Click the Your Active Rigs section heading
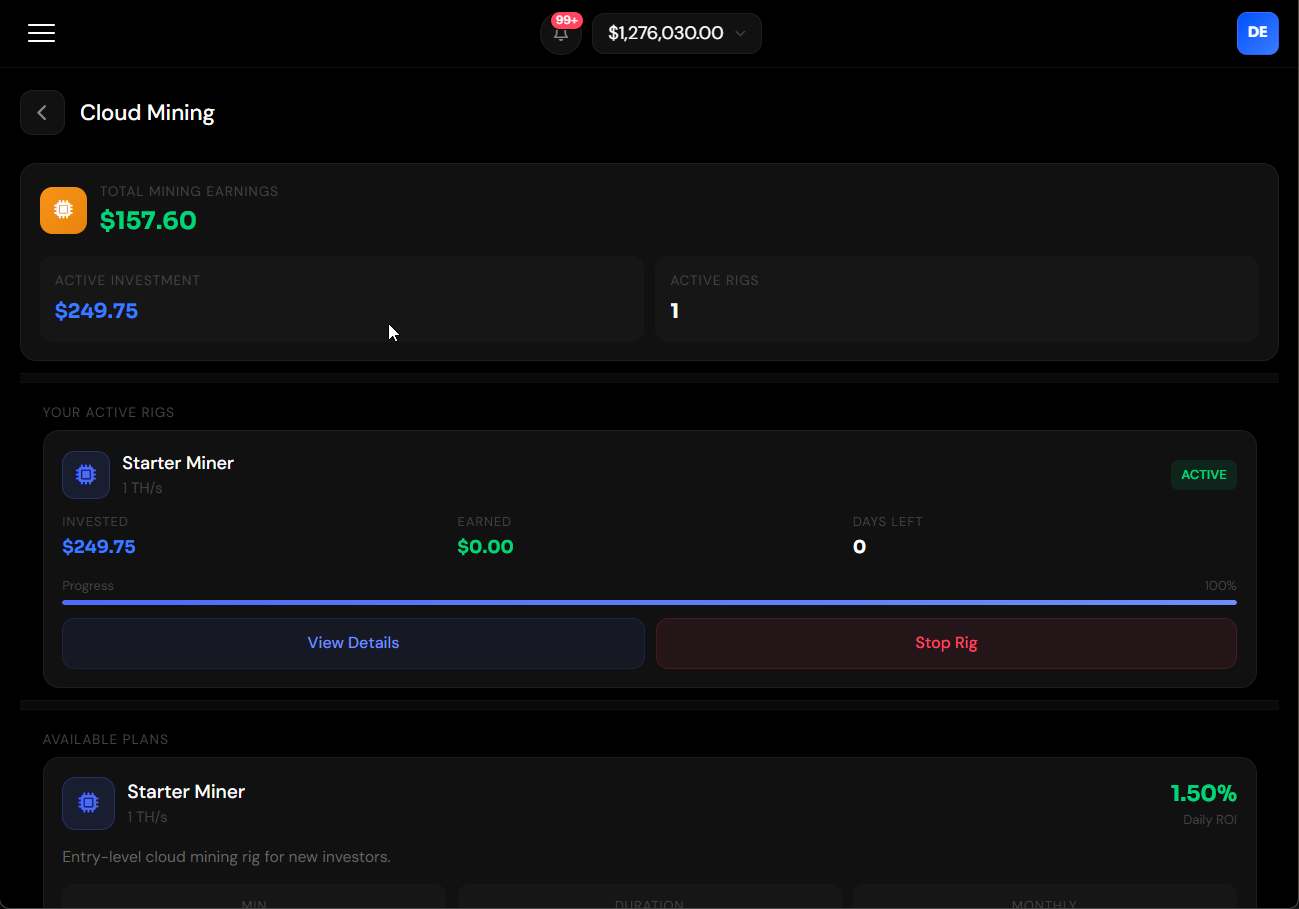This screenshot has height=909, width=1299. [x=108, y=412]
